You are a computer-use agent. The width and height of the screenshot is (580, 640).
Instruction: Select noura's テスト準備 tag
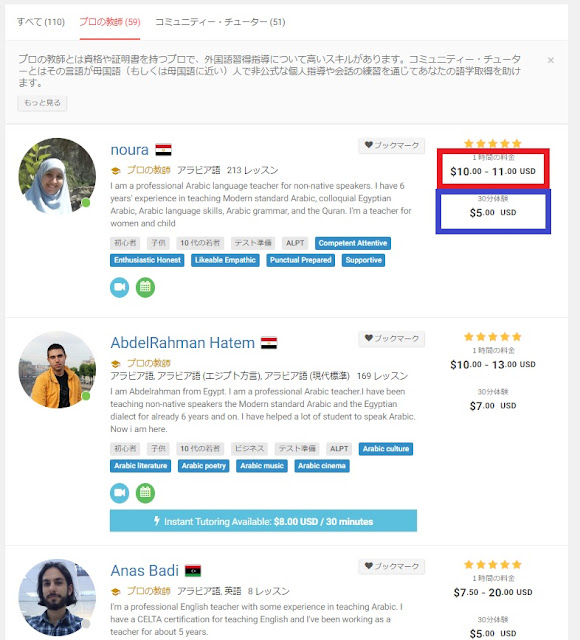coord(253,243)
